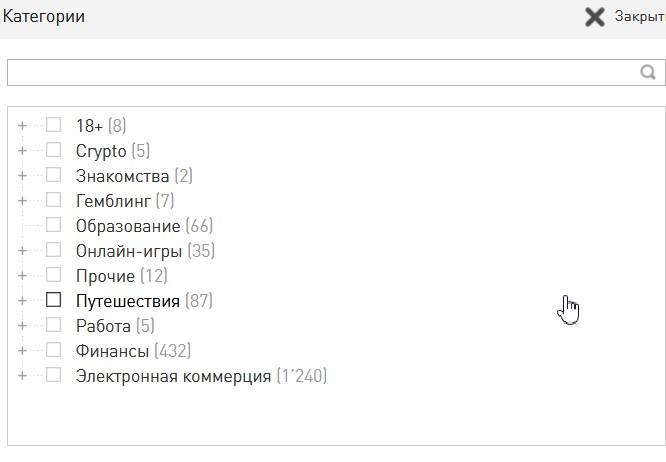Expand the Гемблинг node
Screen dimensions: 666x462
(22, 200)
